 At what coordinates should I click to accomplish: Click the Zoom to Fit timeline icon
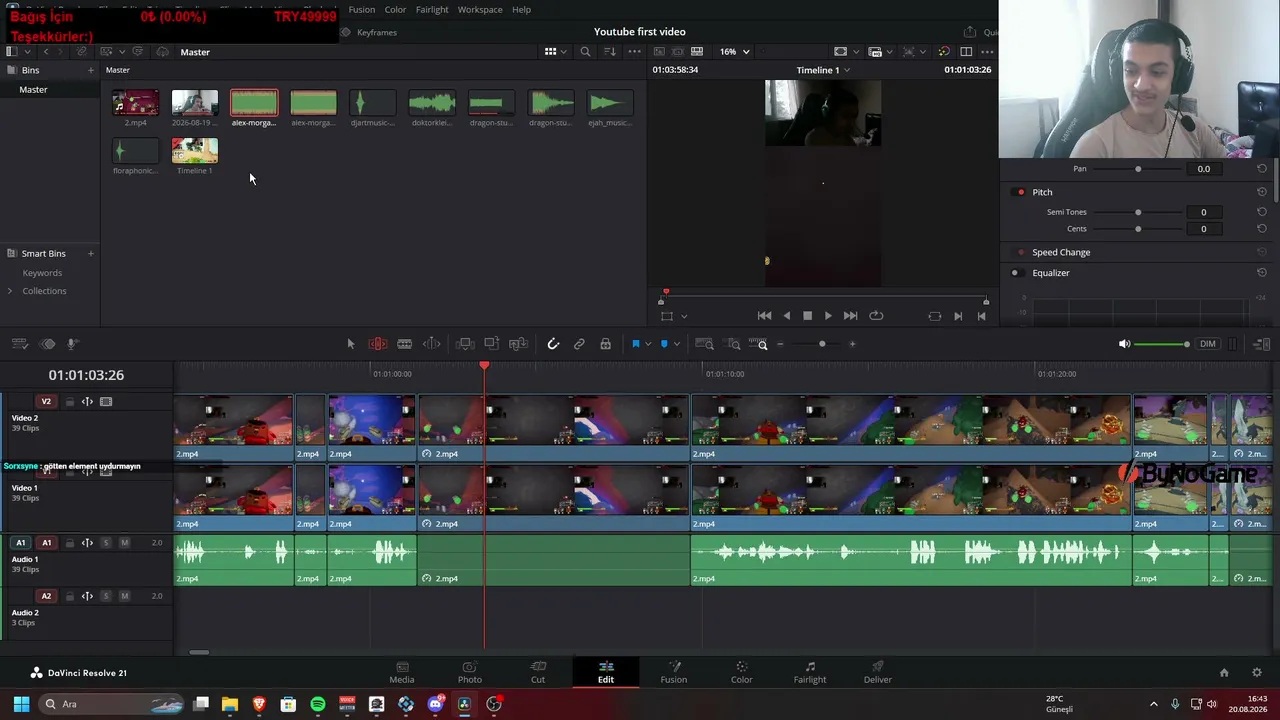pos(705,344)
